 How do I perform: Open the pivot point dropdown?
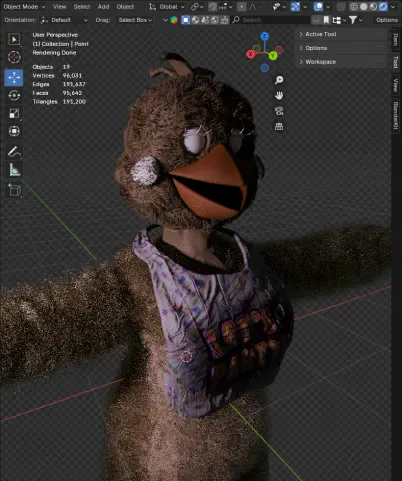tap(197, 7)
